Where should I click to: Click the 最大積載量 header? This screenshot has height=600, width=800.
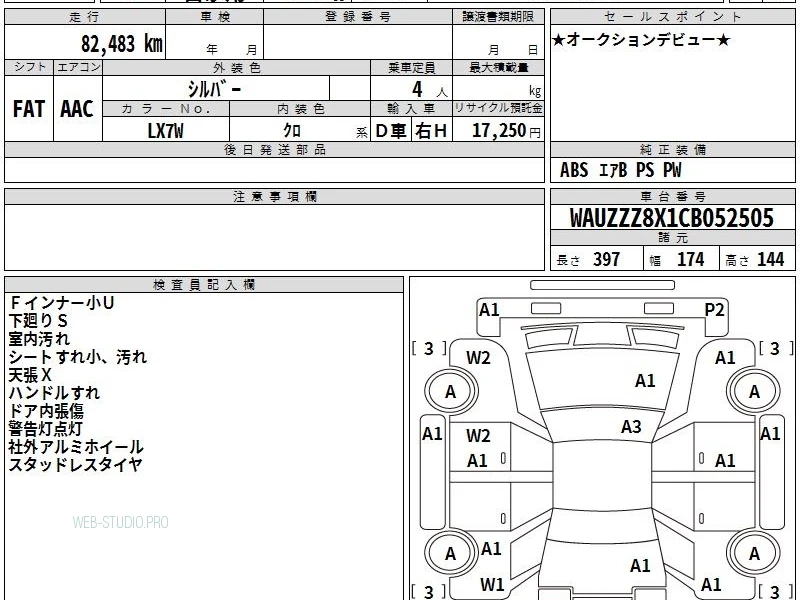click(x=498, y=67)
